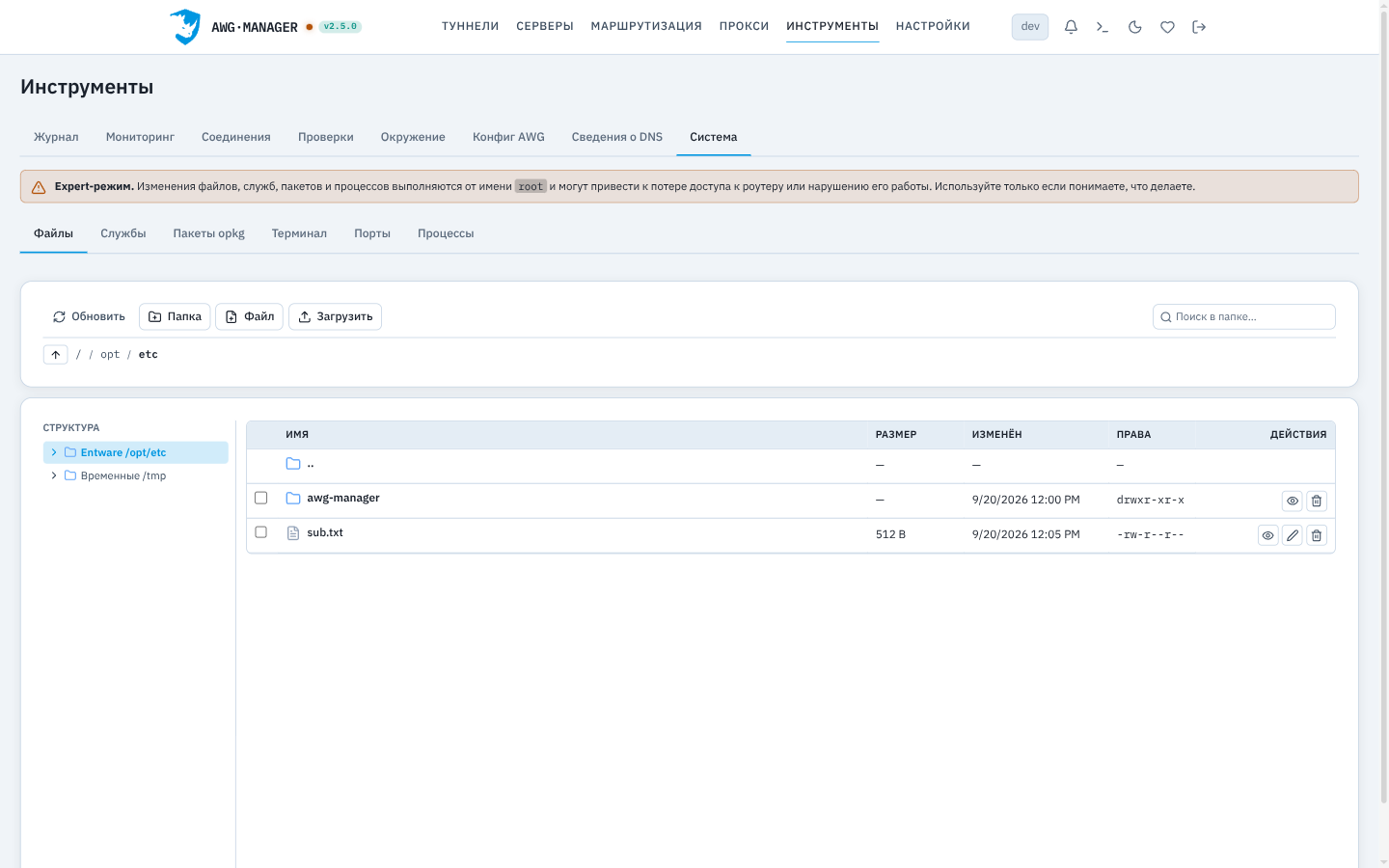
Task: Open the Терминал tab
Action: coord(299,233)
